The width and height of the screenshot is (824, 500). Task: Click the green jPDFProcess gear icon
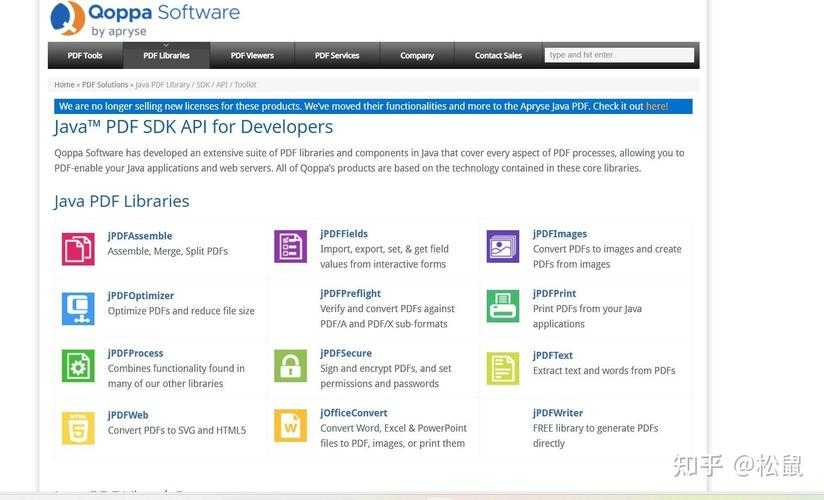[78, 366]
